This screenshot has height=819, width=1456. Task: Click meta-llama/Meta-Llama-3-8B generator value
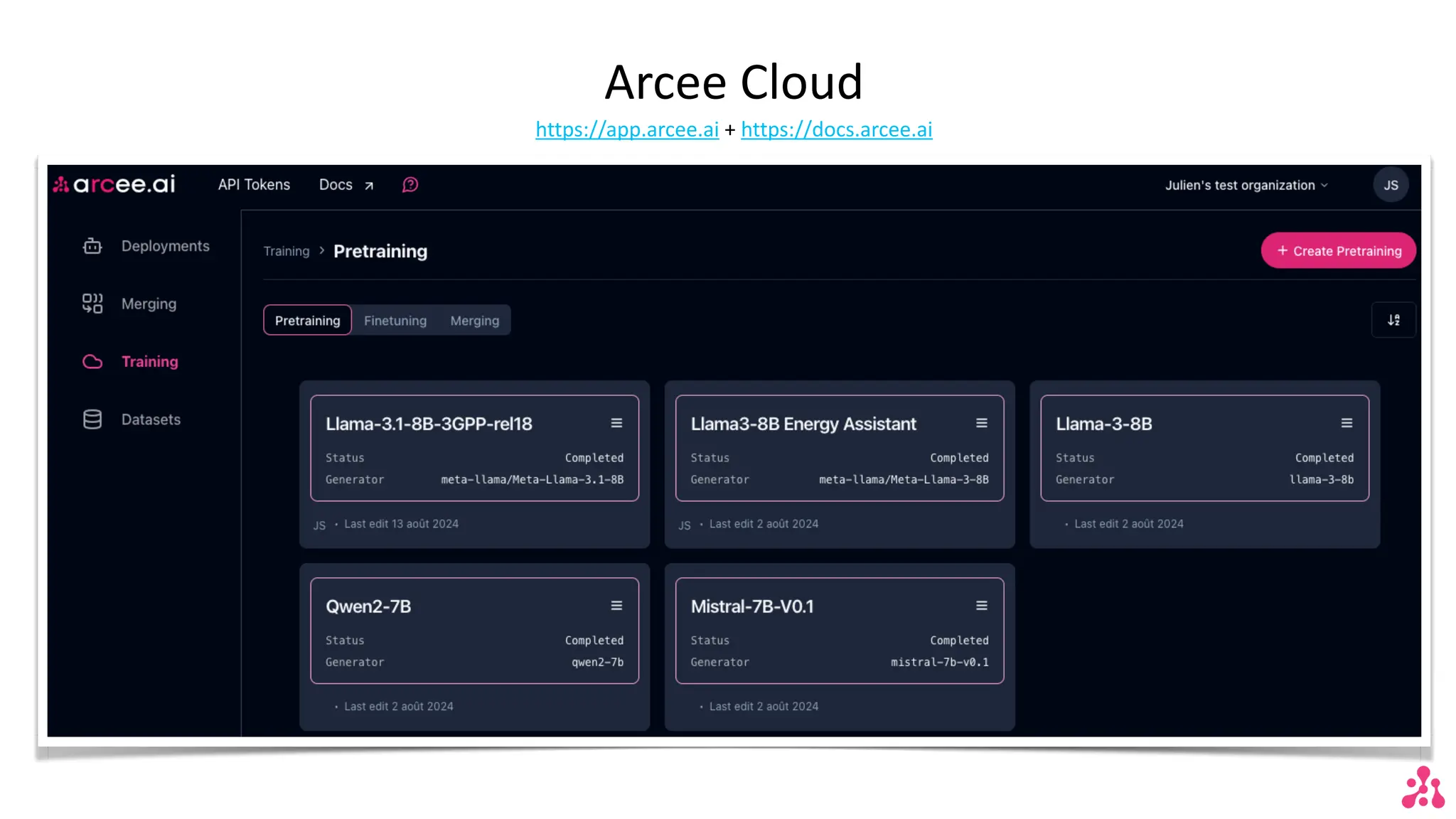(x=904, y=480)
